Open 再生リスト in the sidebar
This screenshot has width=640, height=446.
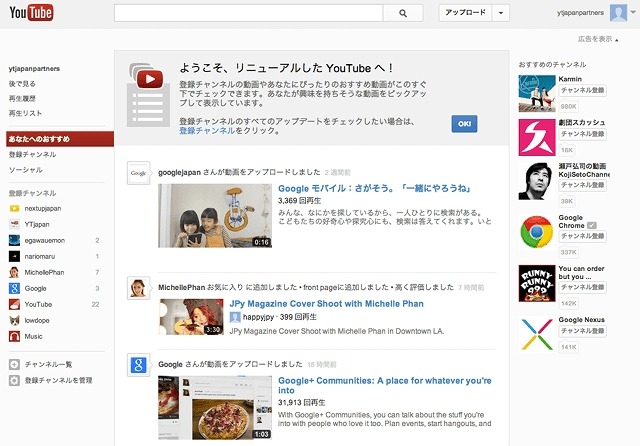pos(25,113)
